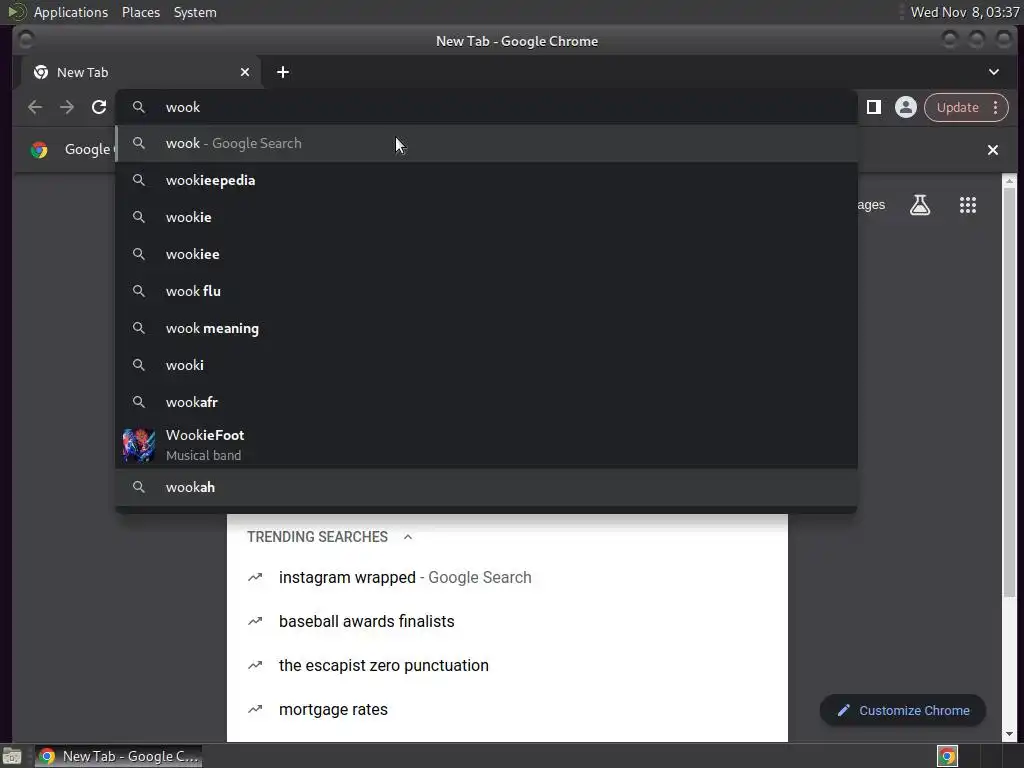Screen dimensions: 1024x768
Task: Click the page's vertical scrollbar
Action: [1009, 392]
